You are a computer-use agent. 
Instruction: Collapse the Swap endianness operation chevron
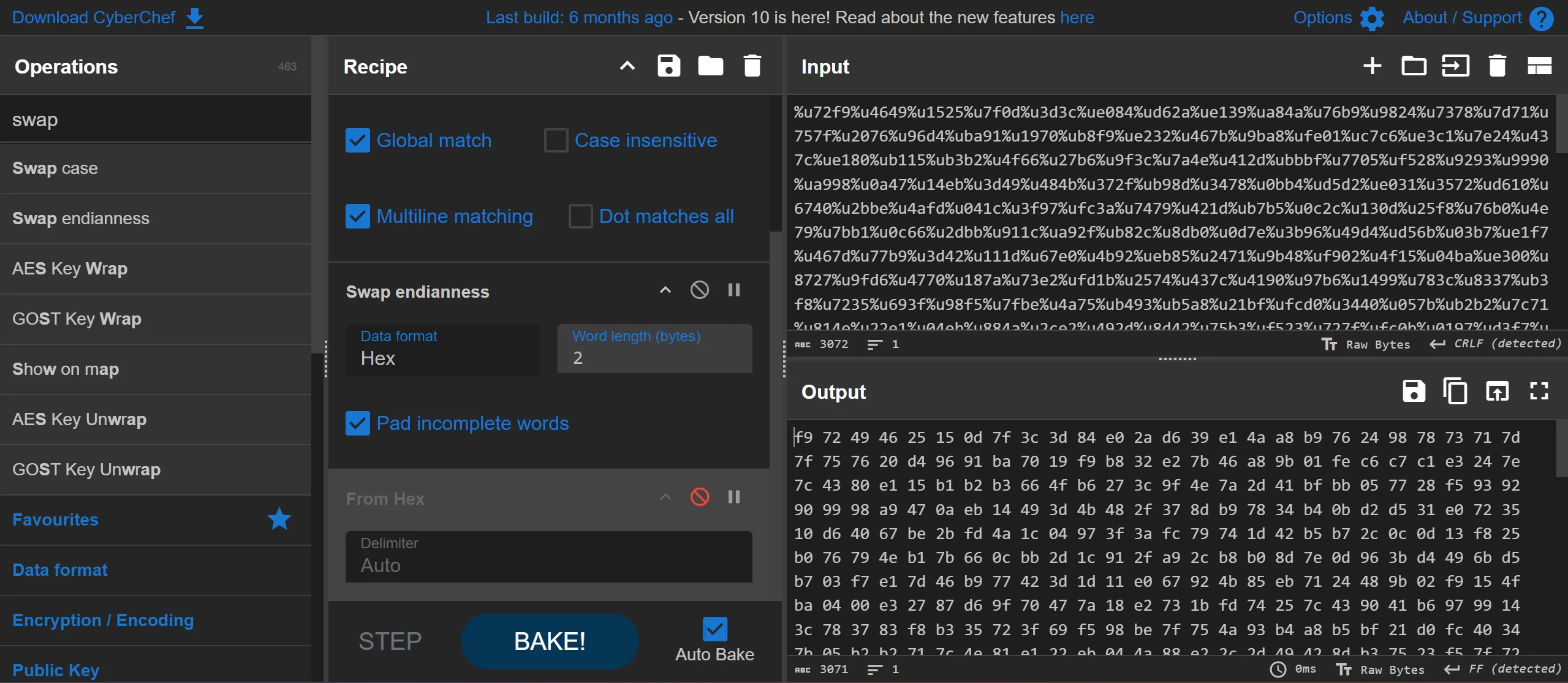pos(665,290)
